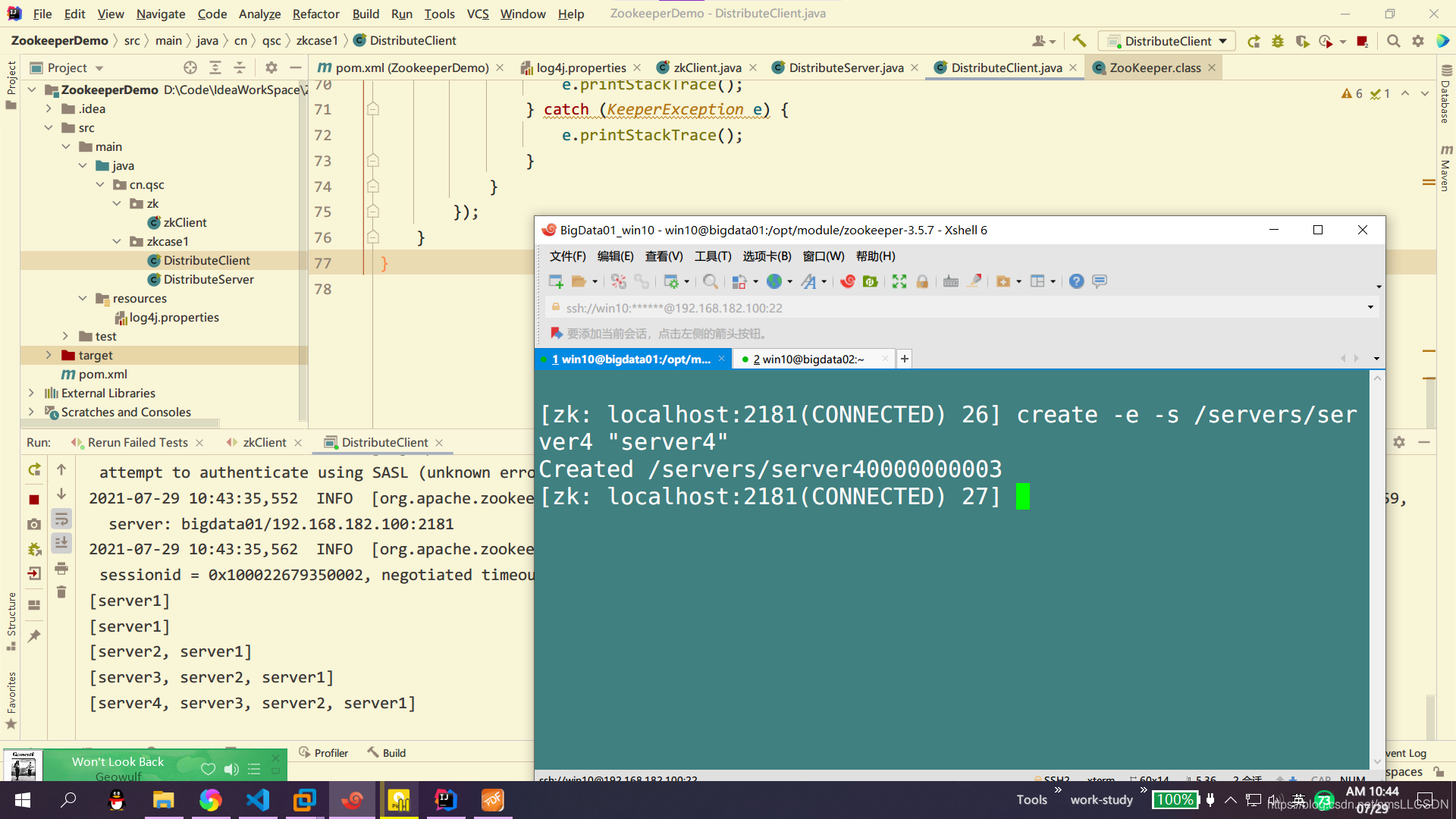Switch to zkClient.java editor tab
The image size is (1456, 819).
coord(707,67)
